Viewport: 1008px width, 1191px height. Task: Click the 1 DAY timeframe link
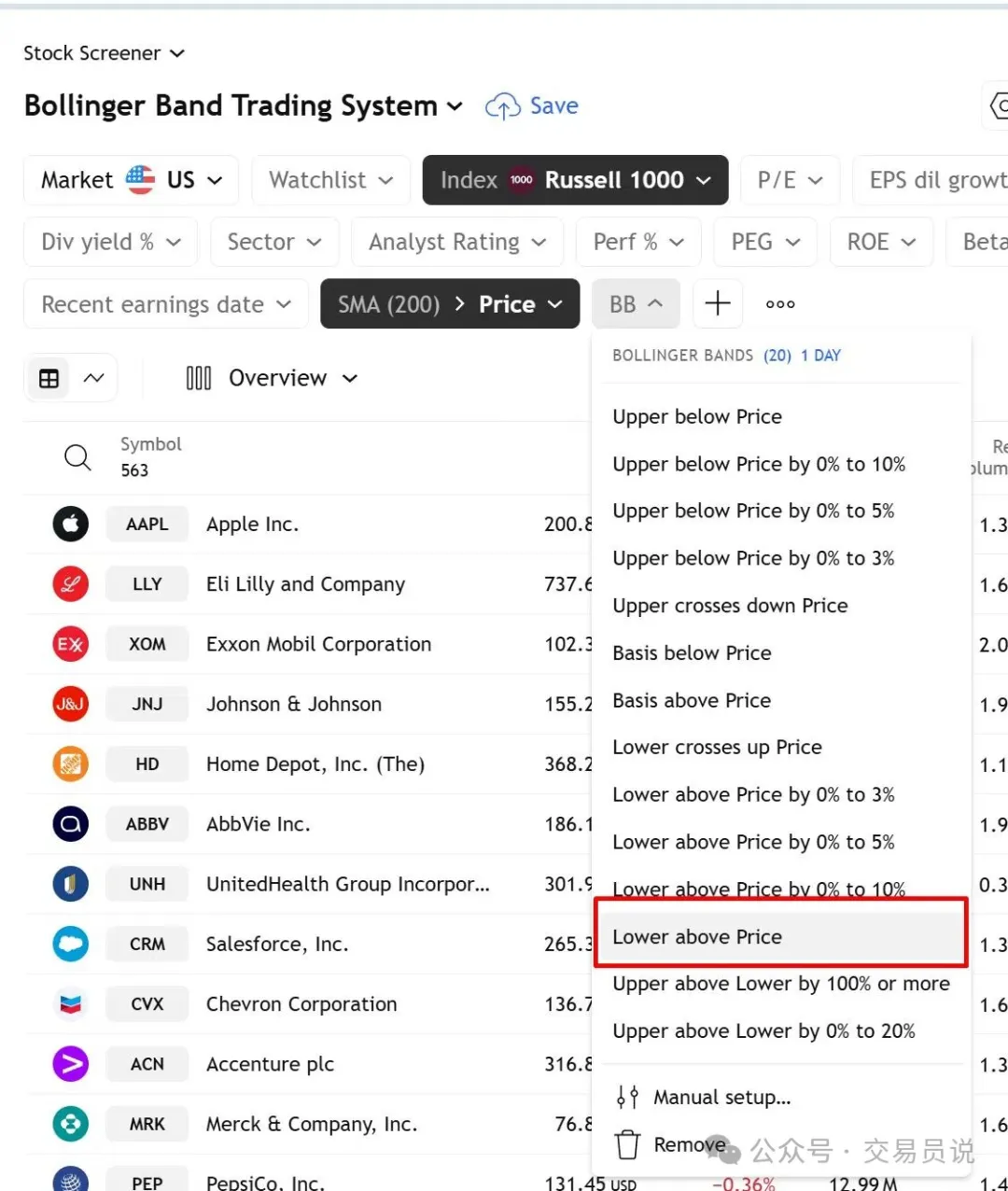click(x=820, y=356)
